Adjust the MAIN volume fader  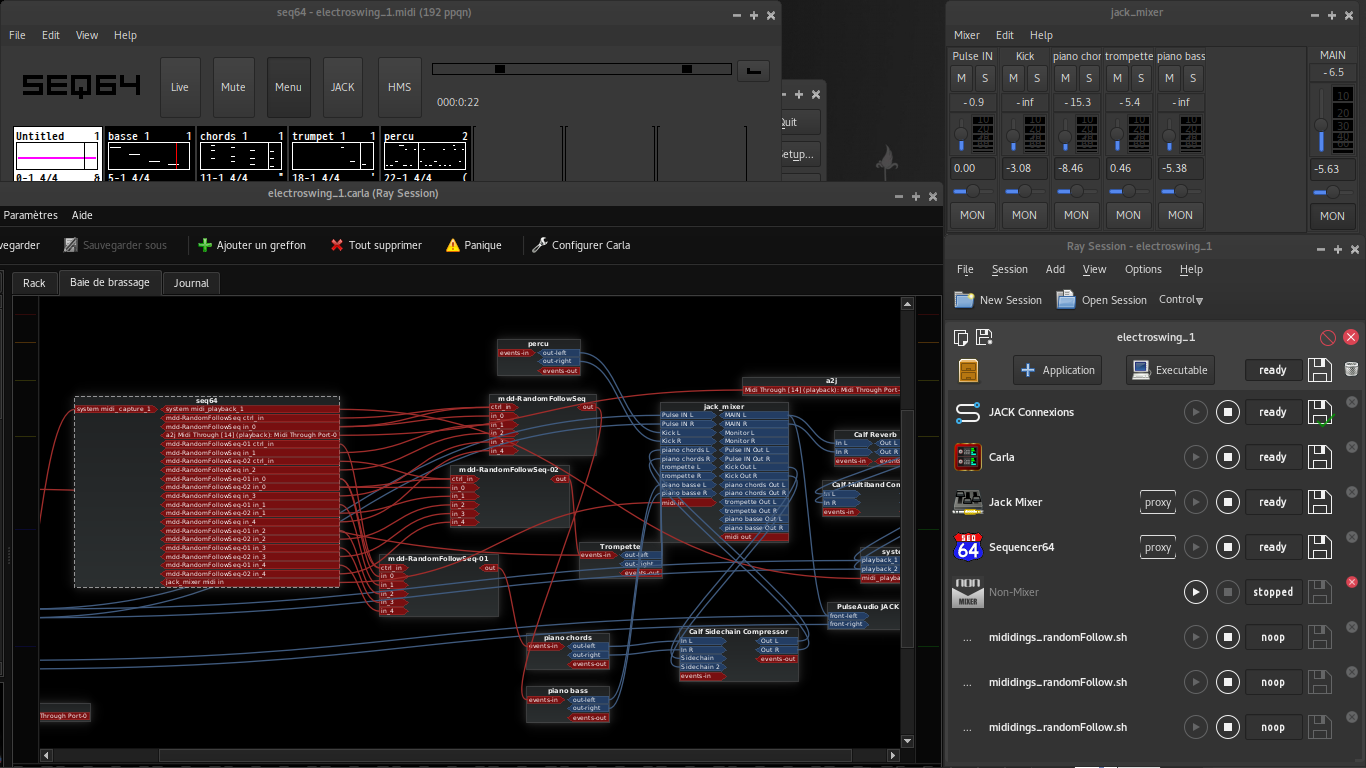click(x=1320, y=125)
